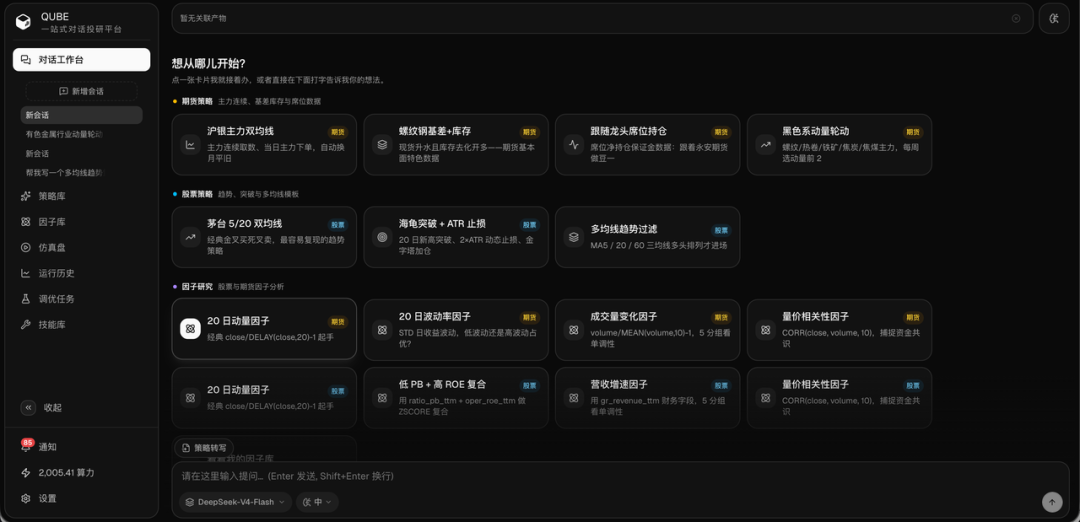Image resolution: width=1080 pixels, height=522 pixels.
Task: Click the 策略库 sparkle icon in sidebar
Action: [25, 196]
